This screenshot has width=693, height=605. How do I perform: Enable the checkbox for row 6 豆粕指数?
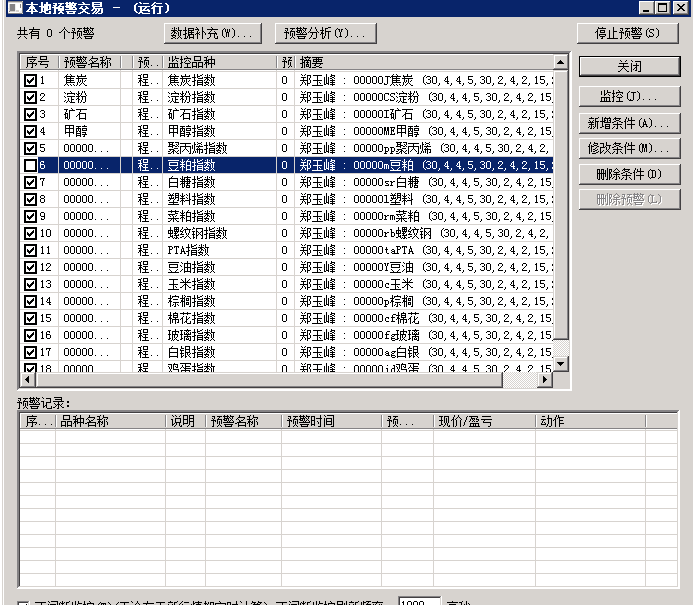pyautogui.click(x=30, y=165)
